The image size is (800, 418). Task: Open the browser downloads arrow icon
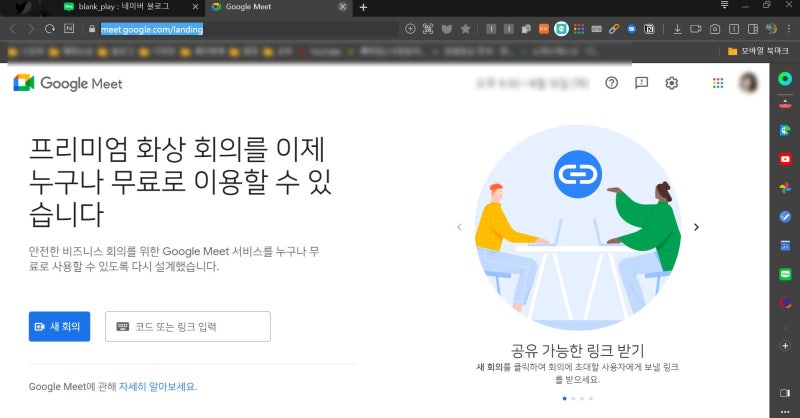pos(678,29)
